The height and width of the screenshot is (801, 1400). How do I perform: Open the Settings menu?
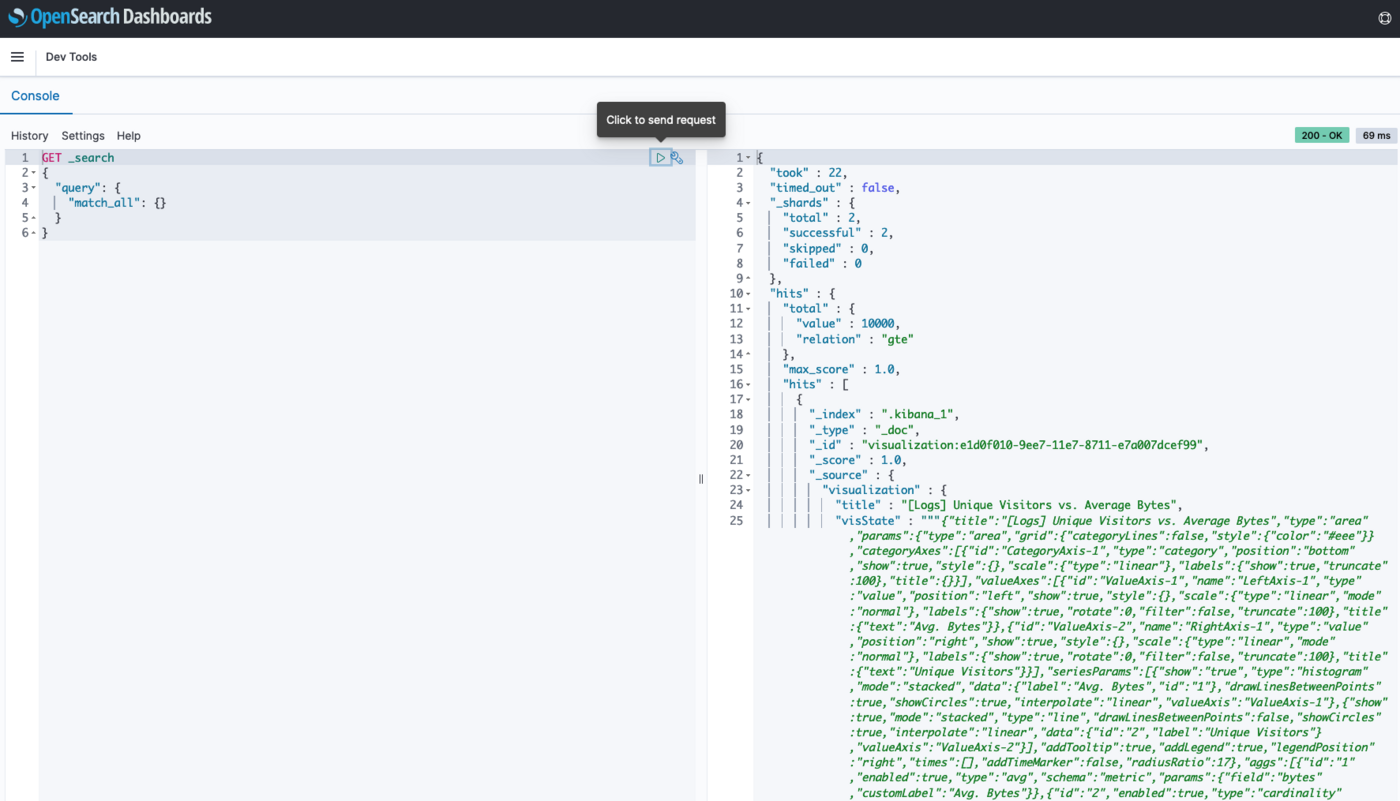[83, 135]
